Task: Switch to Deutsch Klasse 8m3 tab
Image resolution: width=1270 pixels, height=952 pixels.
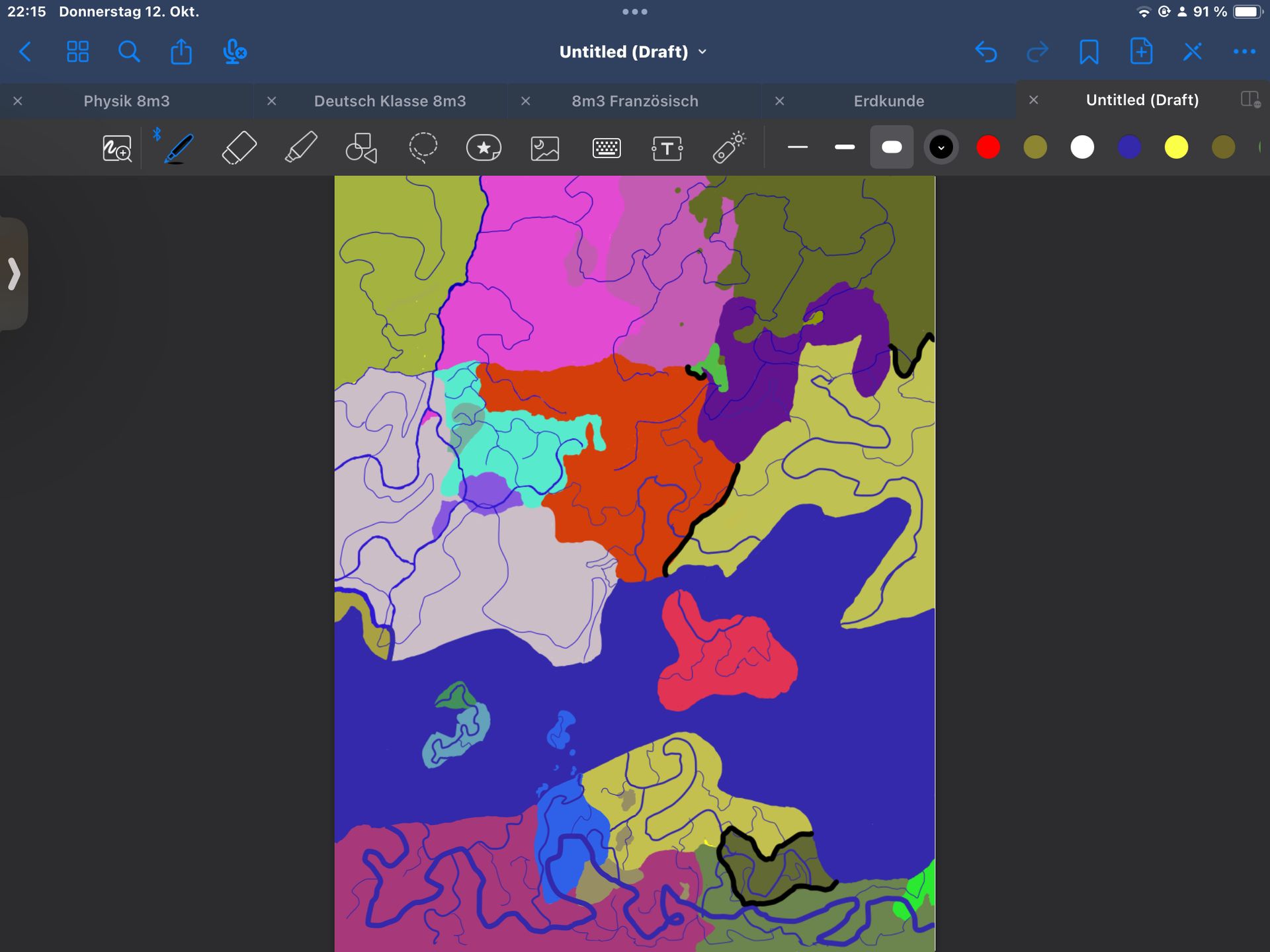Action: pos(390,101)
